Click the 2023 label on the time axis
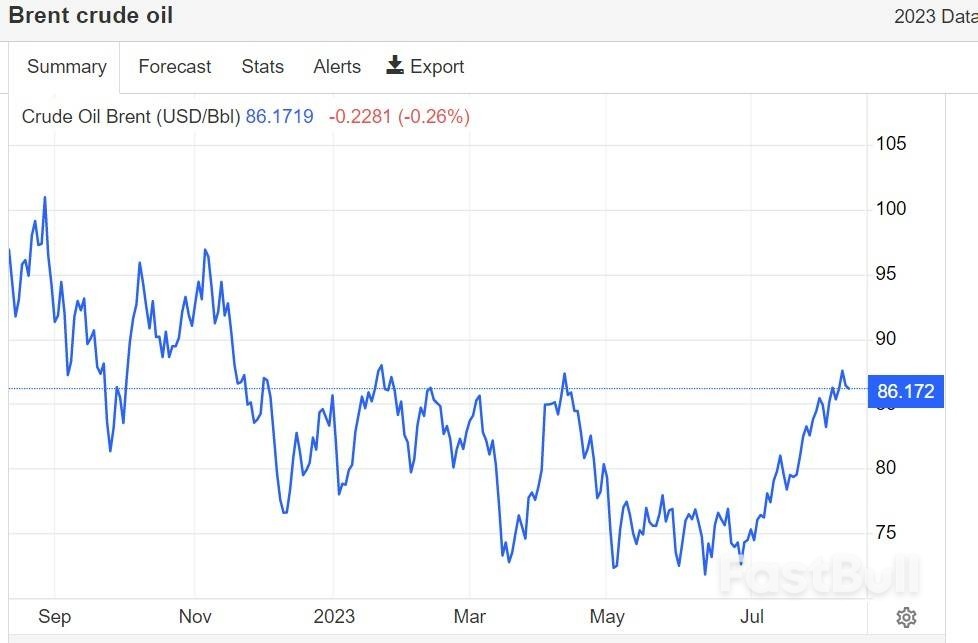The image size is (978, 643). 334,616
